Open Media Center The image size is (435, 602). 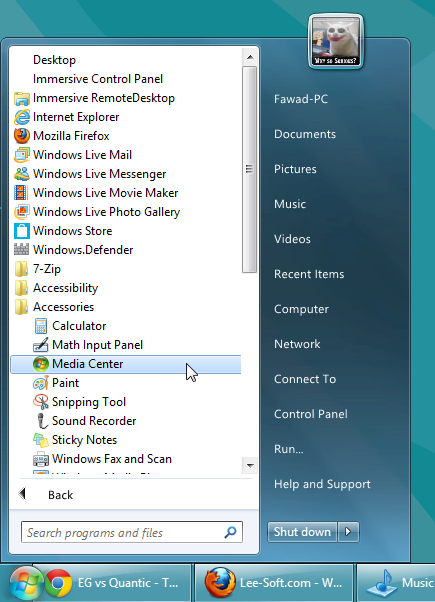click(126, 364)
